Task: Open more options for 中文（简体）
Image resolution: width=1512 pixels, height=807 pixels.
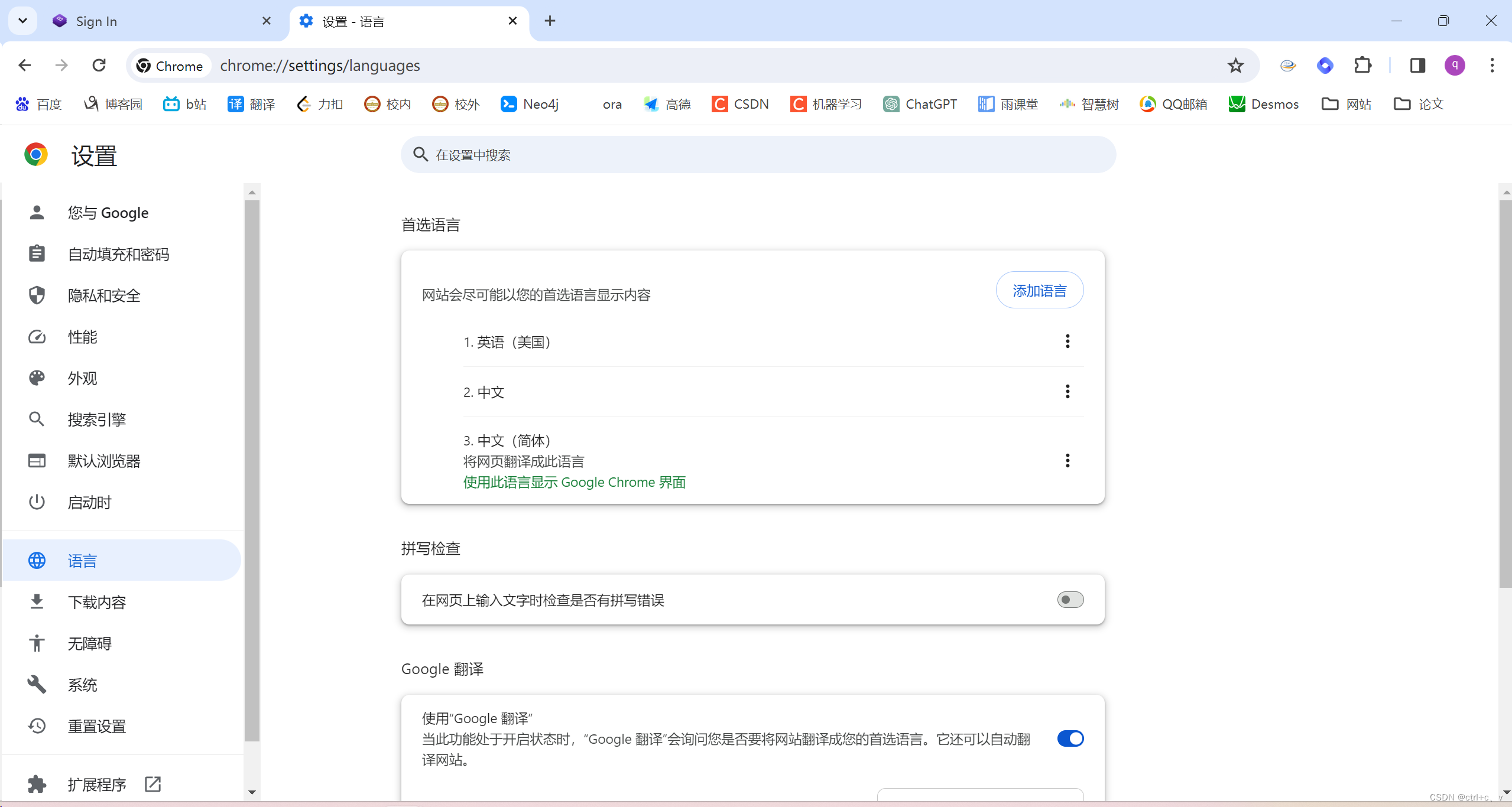Action: point(1068,461)
